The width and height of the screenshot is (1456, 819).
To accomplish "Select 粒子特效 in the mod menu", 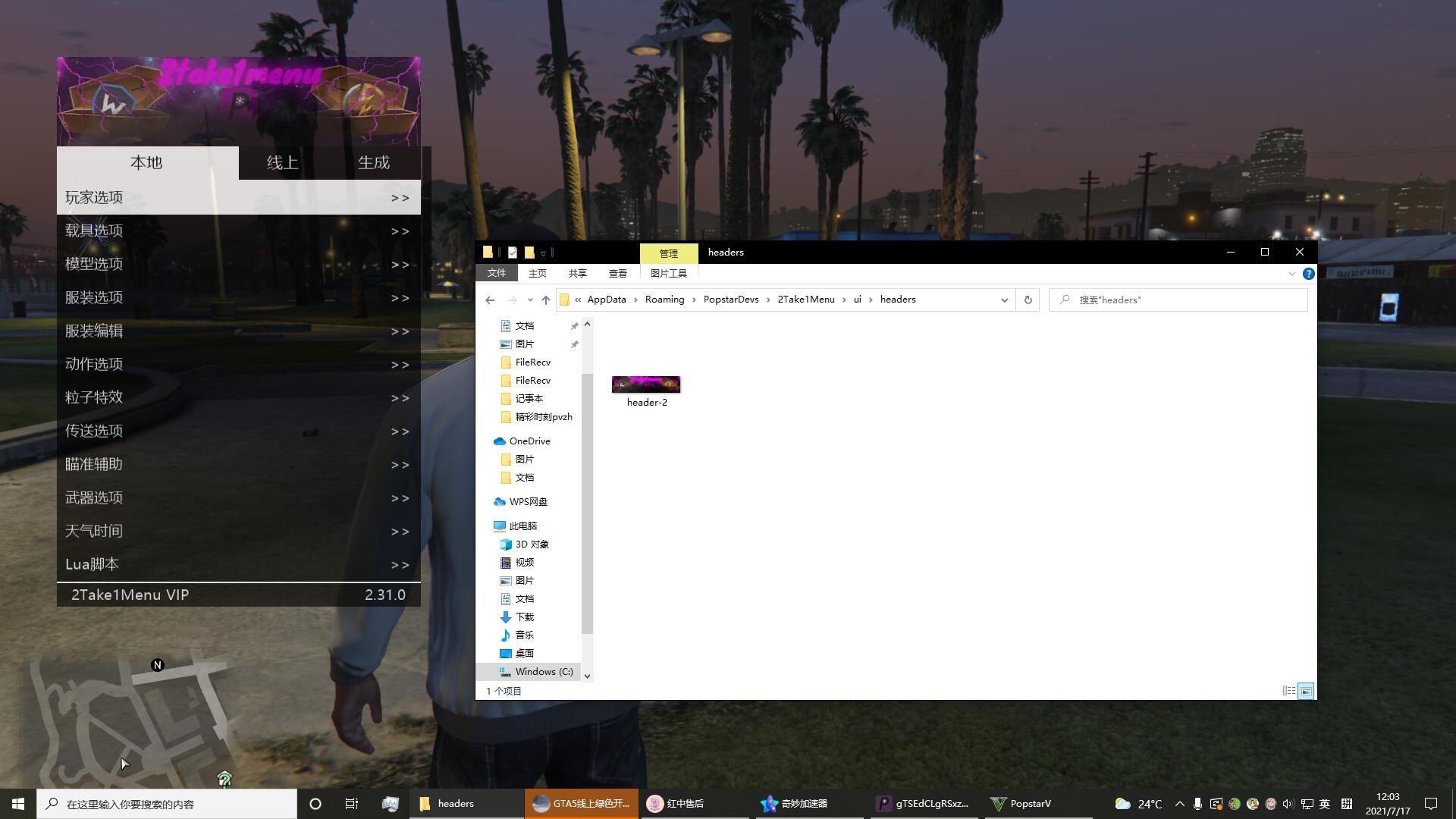I will pyautogui.click(x=238, y=397).
